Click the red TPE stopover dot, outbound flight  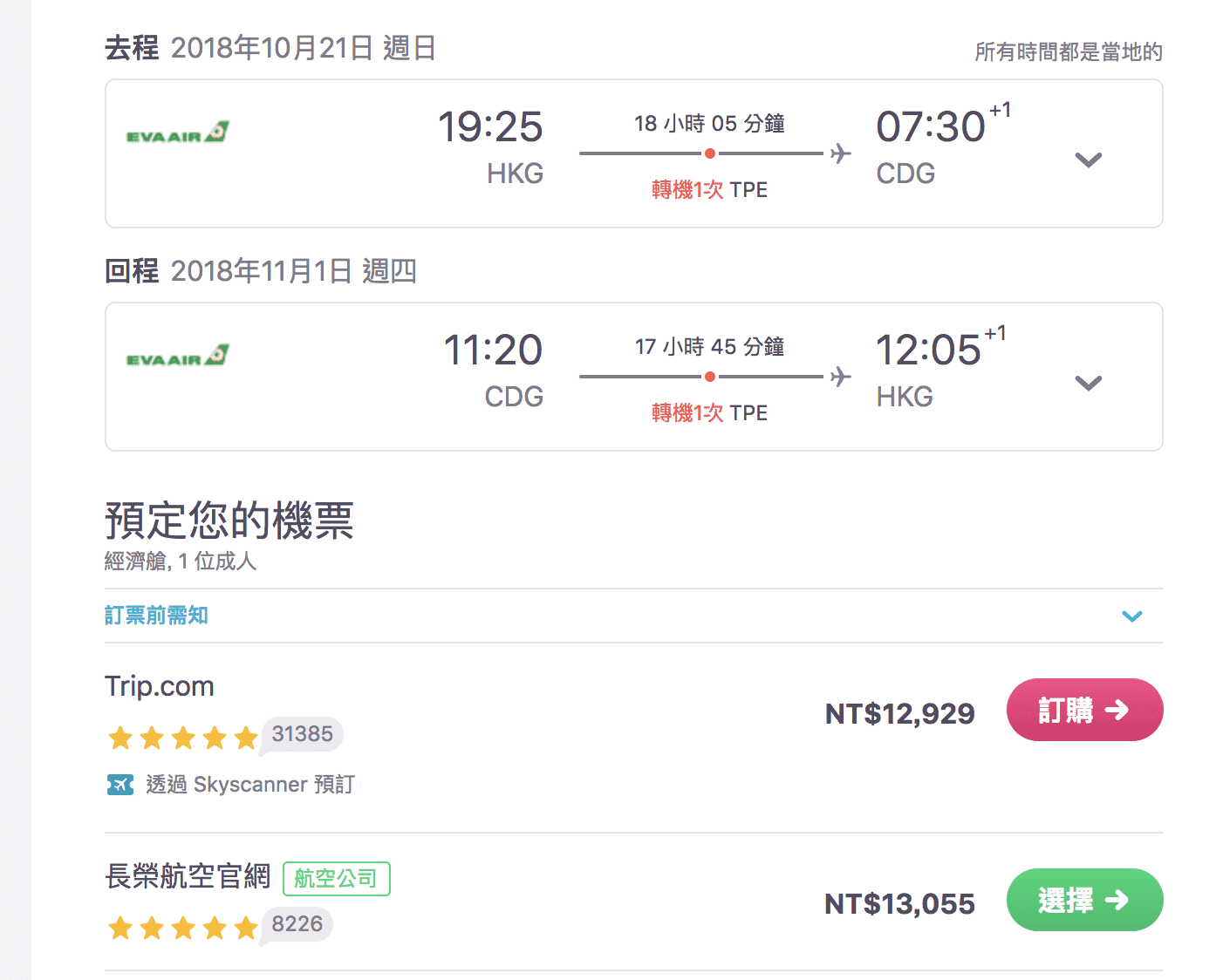(710, 153)
